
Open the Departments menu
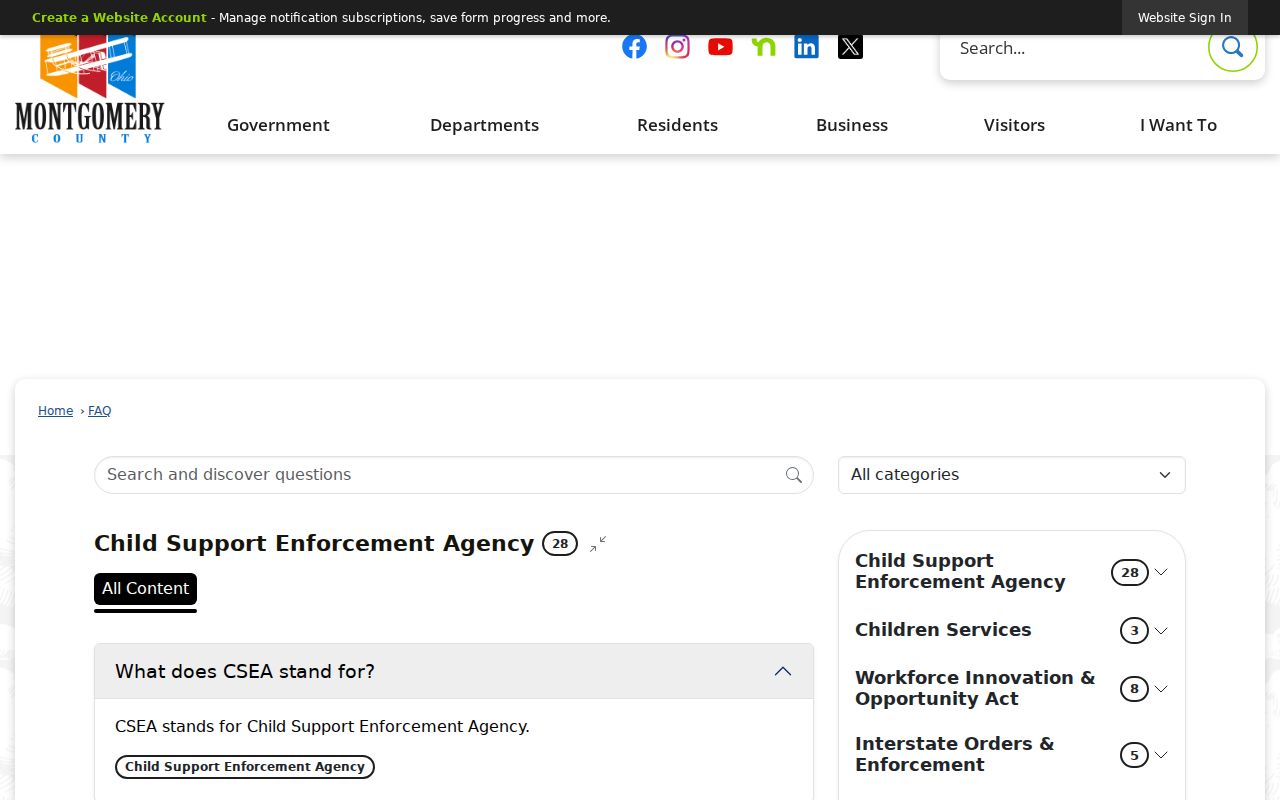click(484, 125)
